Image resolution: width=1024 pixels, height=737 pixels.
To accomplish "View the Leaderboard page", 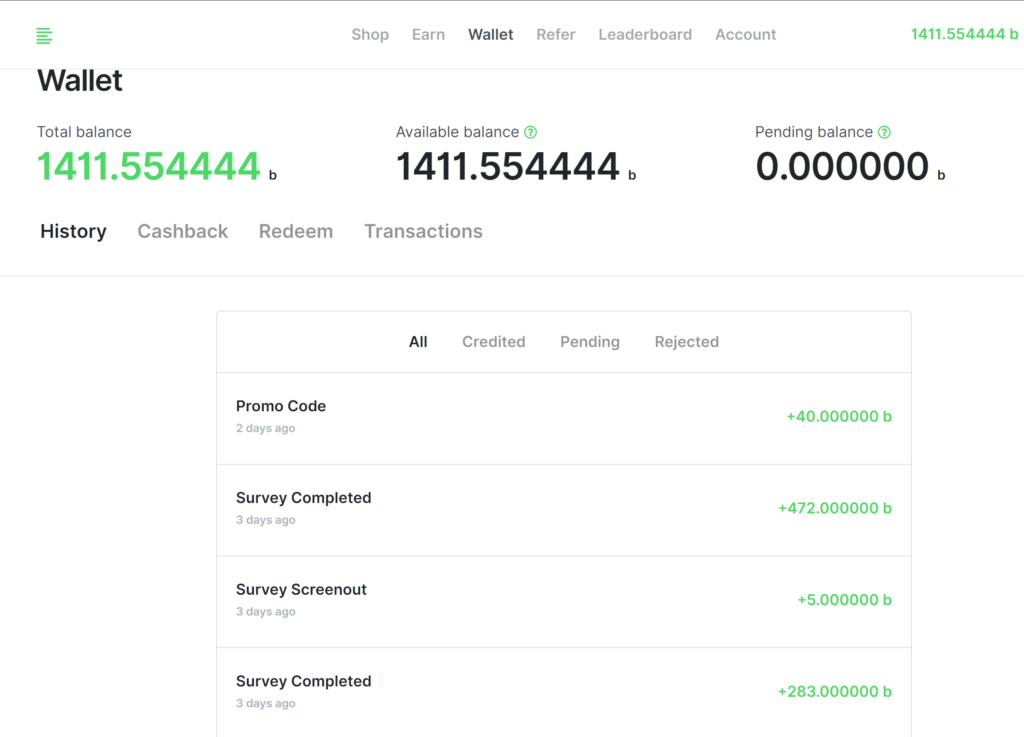I will (645, 35).
